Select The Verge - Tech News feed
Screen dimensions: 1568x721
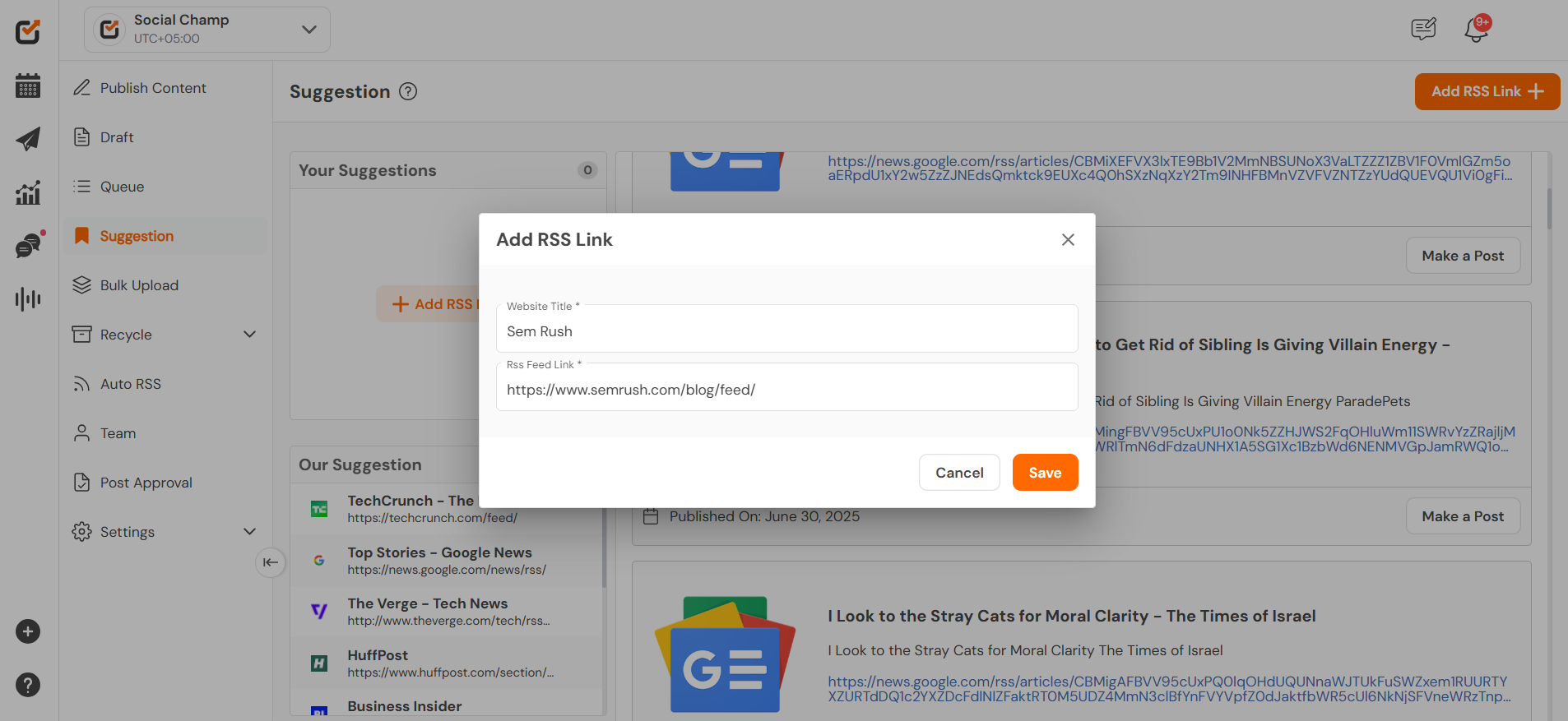(x=448, y=612)
